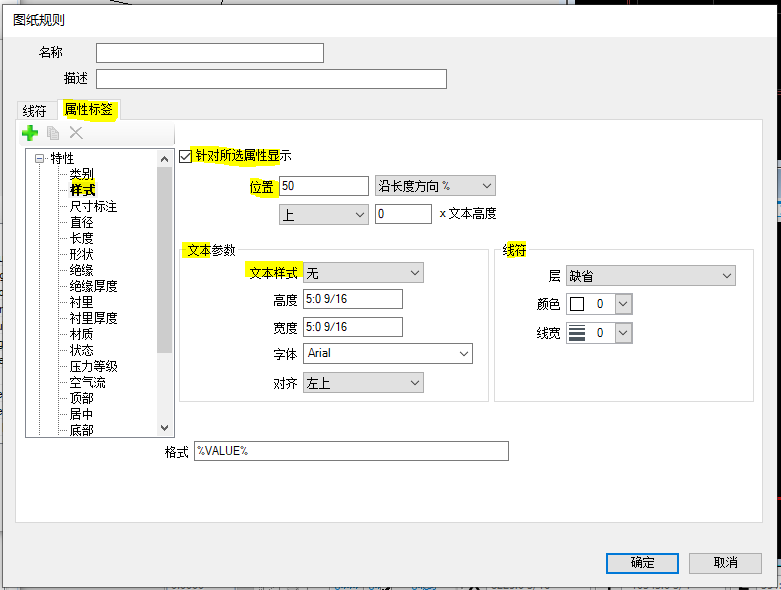The image size is (781, 590).
Task: Select 长度 in the tree
Action: click(81, 238)
